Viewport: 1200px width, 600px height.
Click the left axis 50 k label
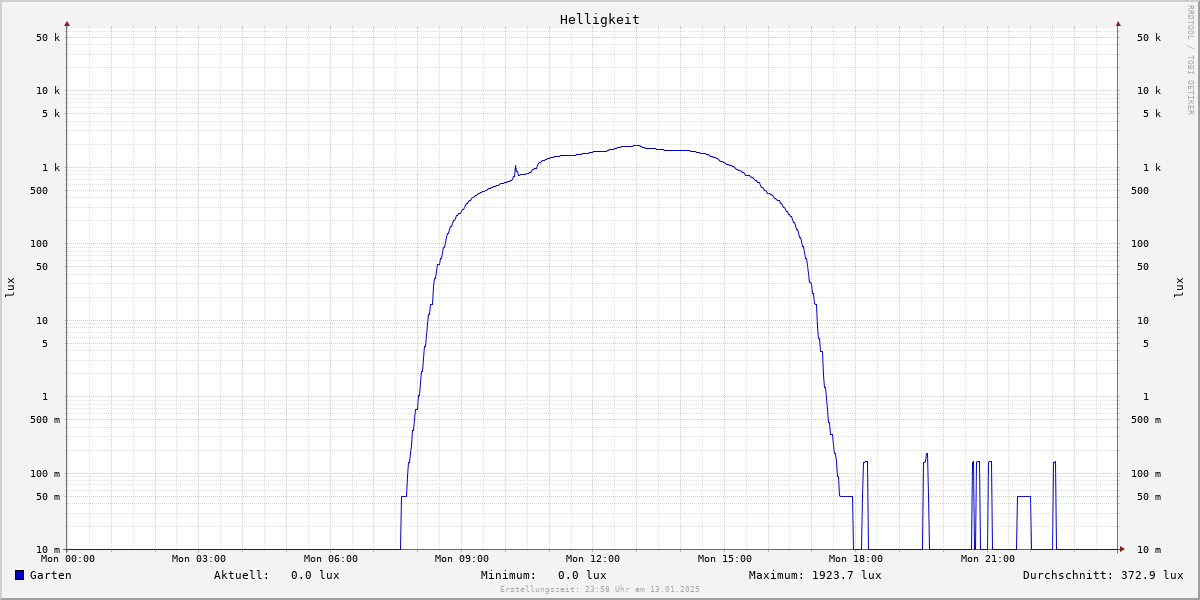pos(48,38)
